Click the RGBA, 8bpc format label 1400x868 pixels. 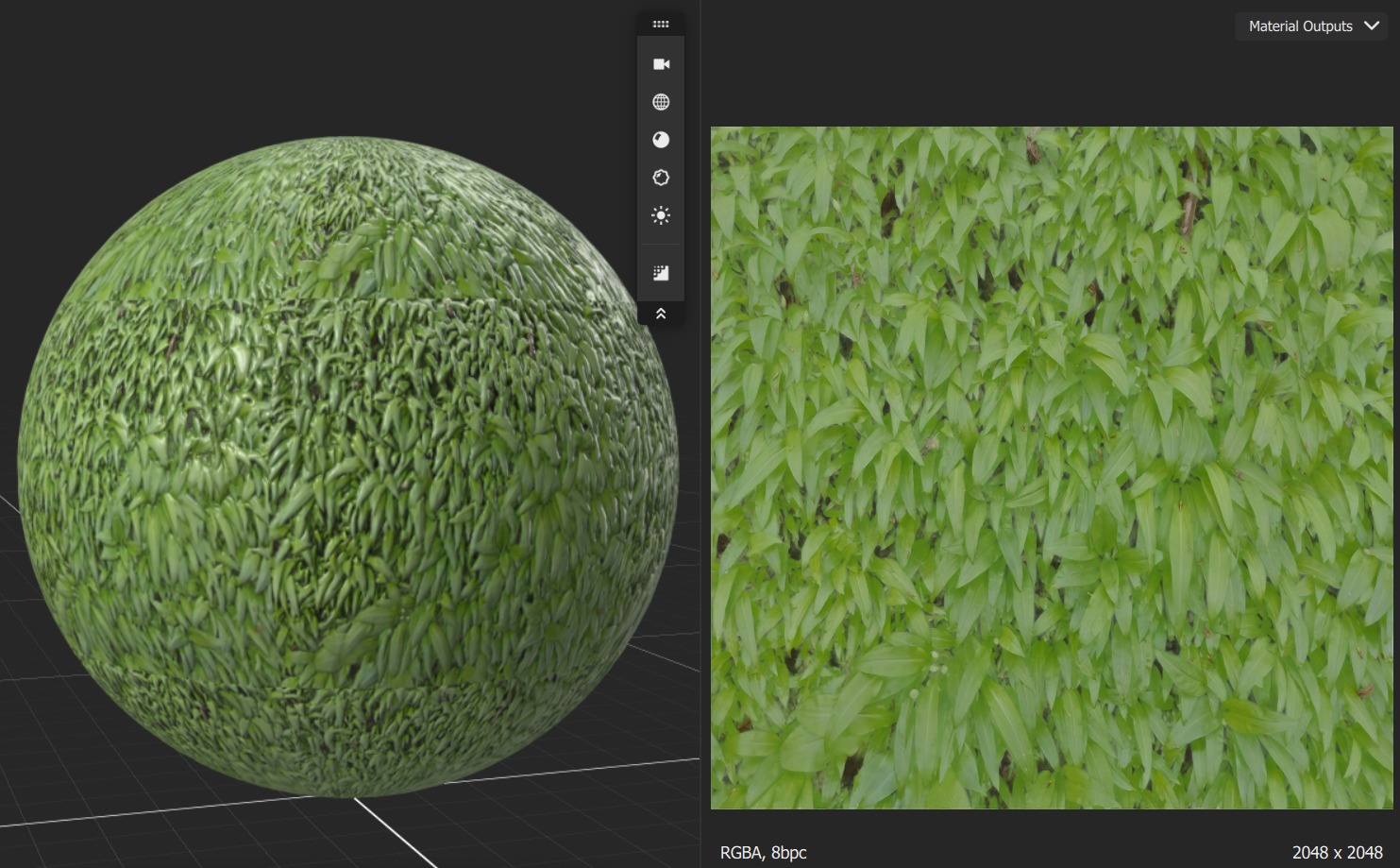tap(763, 853)
